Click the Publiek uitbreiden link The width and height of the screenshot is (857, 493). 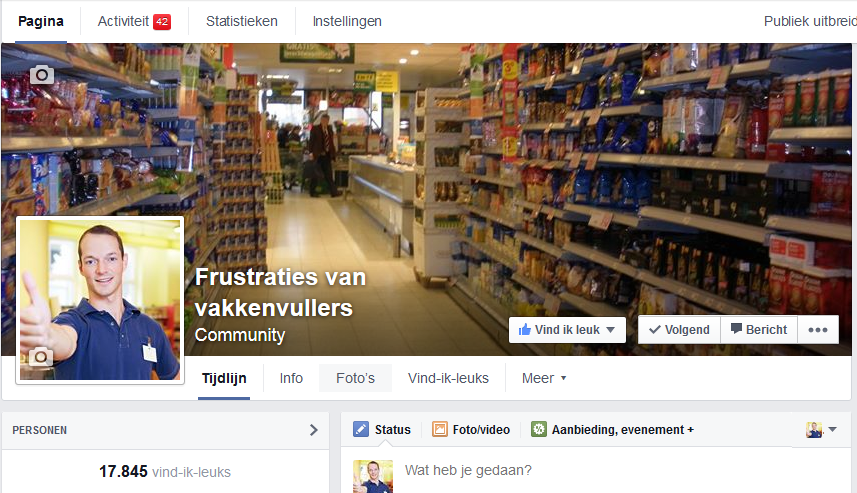tap(810, 21)
